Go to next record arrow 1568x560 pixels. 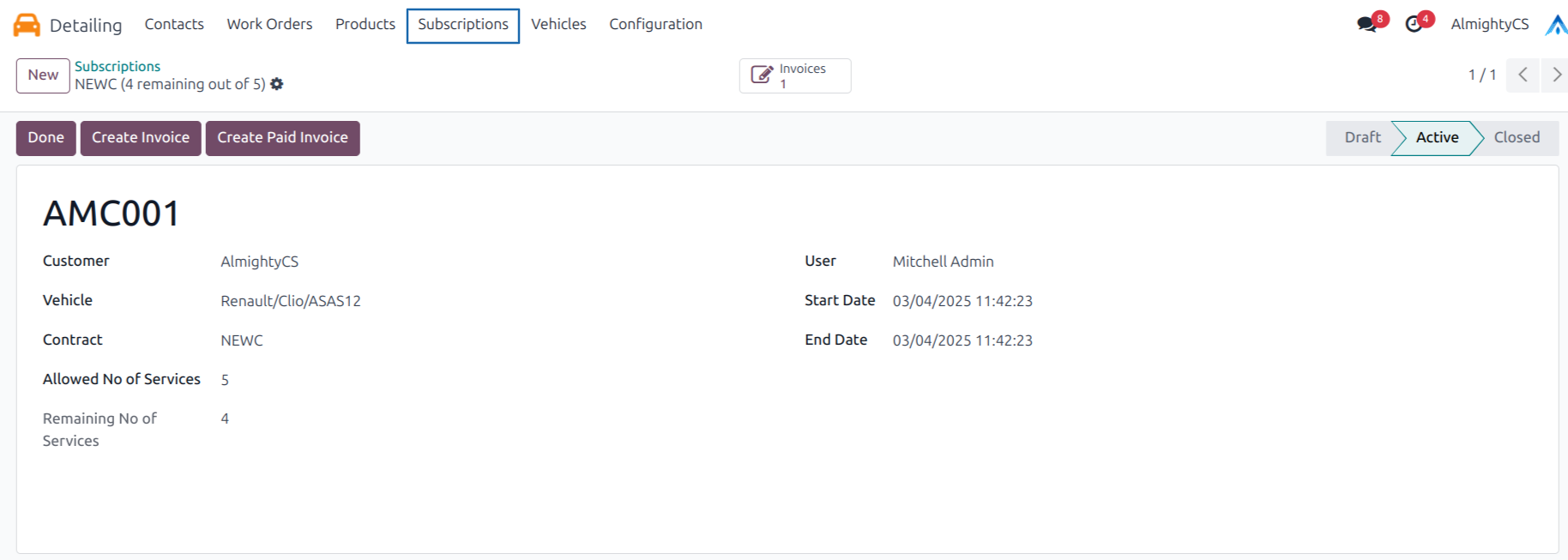pyautogui.click(x=1556, y=75)
